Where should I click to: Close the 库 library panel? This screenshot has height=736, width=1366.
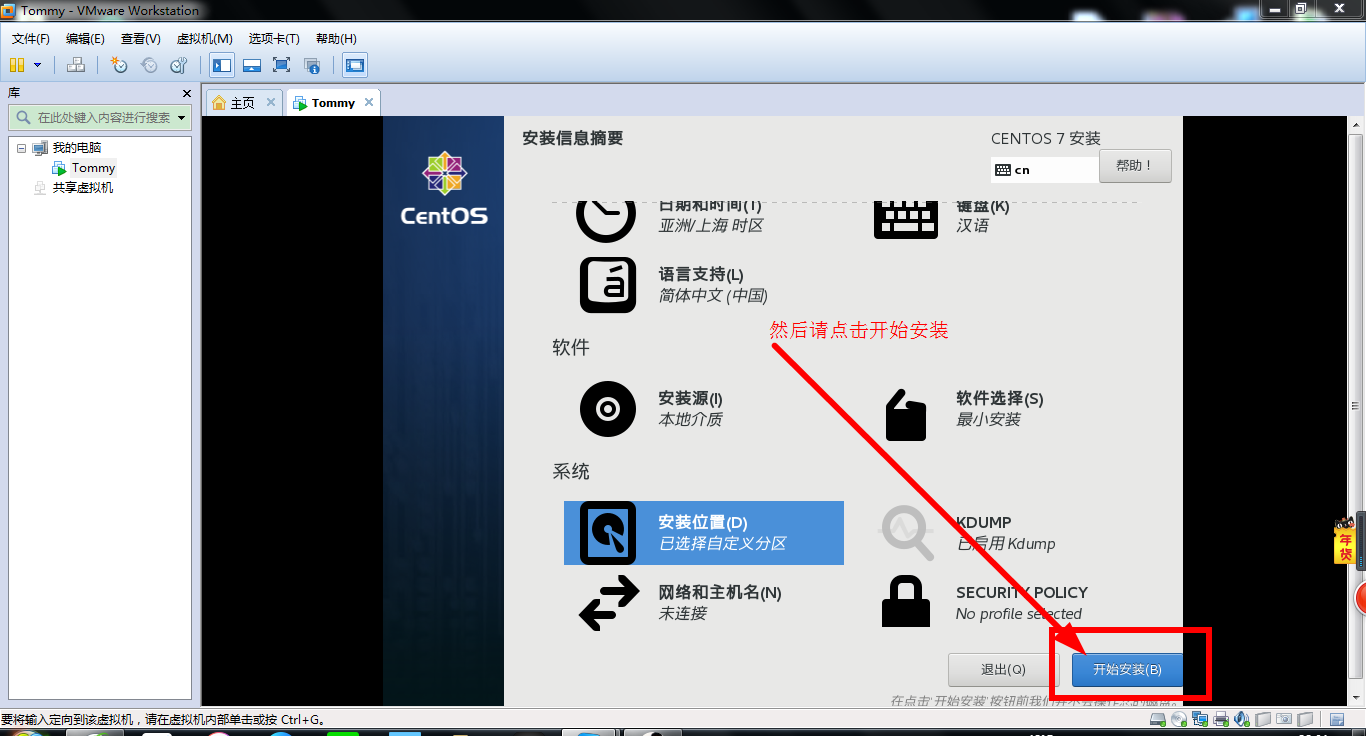[187, 93]
